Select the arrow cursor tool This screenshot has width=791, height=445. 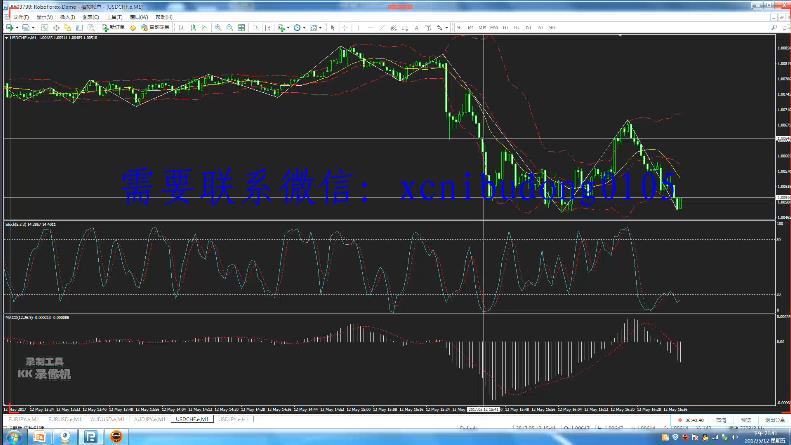pos(332,28)
